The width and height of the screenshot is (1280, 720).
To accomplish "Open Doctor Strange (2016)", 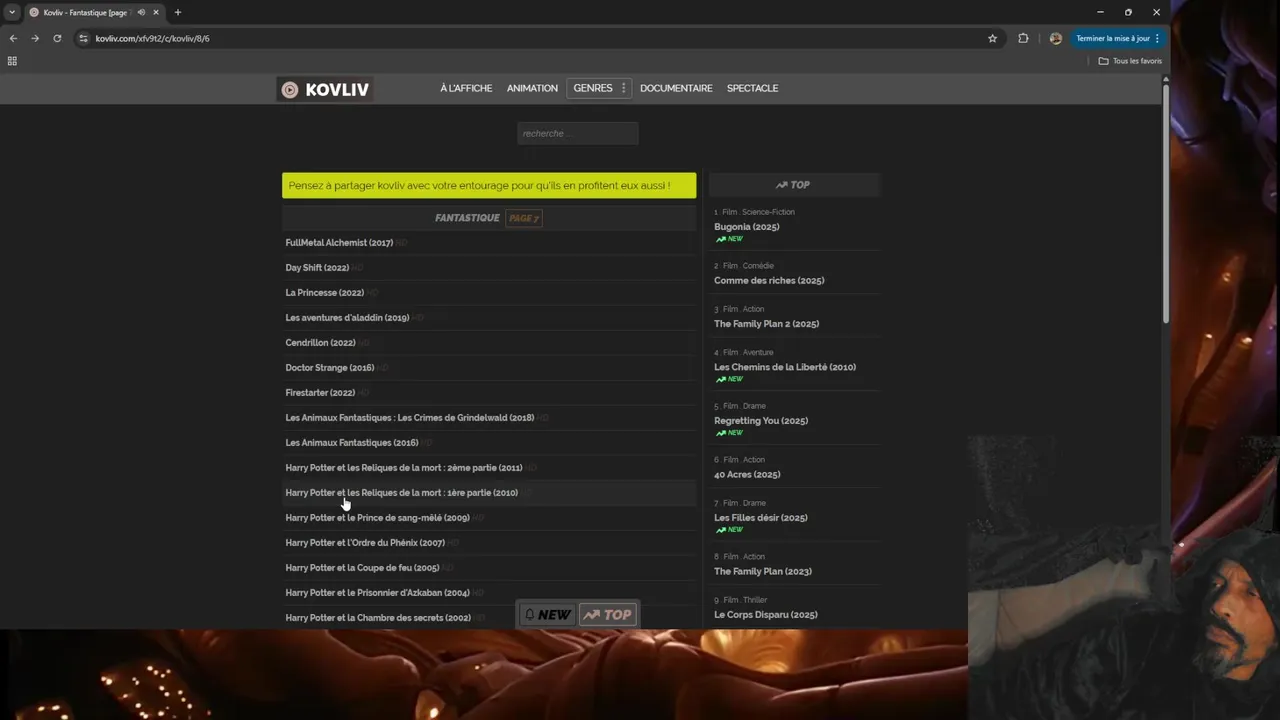I will click(329, 368).
